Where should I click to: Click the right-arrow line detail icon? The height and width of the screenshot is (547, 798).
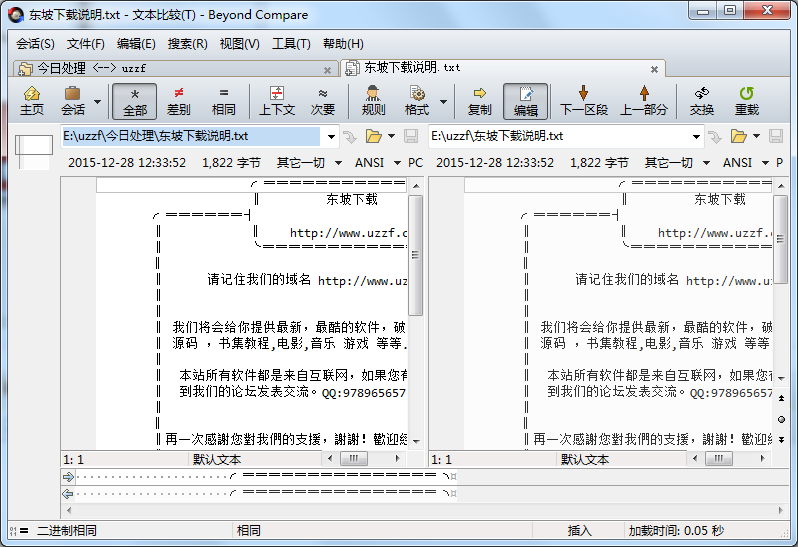68,477
